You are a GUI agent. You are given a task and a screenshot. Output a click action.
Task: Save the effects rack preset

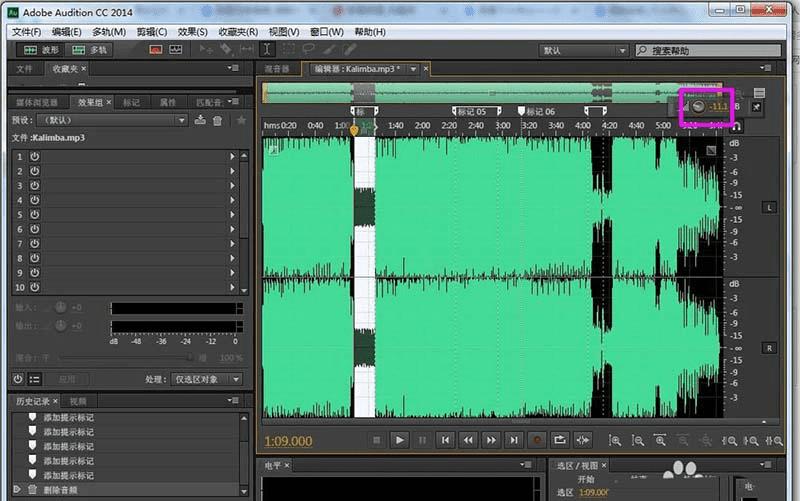[201, 121]
